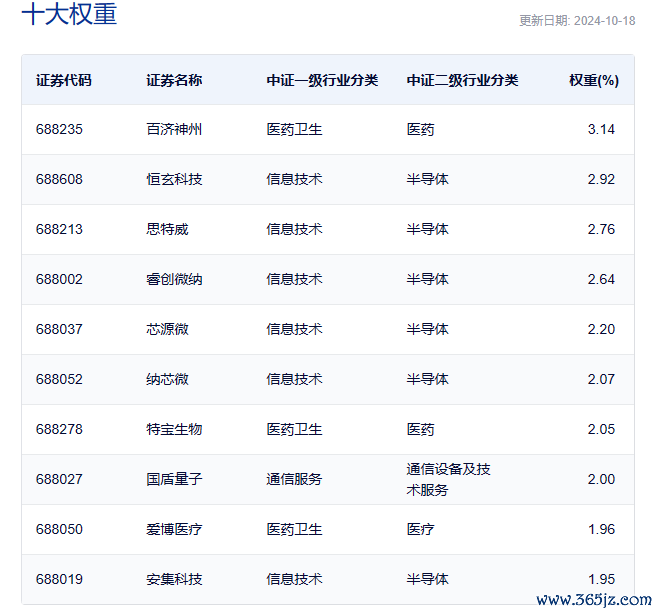
Task: Click 医药卫生 in the 爱博医疗 row
Action: click(x=294, y=529)
